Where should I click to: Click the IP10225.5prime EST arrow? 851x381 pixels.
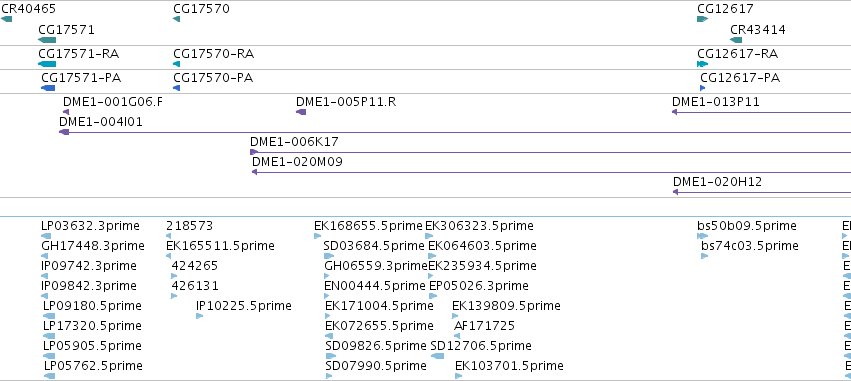pyautogui.click(x=199, y=316)
